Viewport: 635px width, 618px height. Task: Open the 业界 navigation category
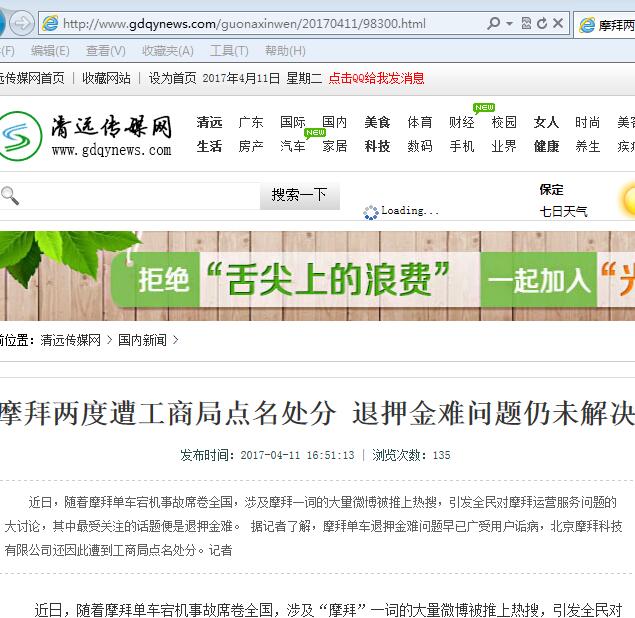click(x=504, y=146)
